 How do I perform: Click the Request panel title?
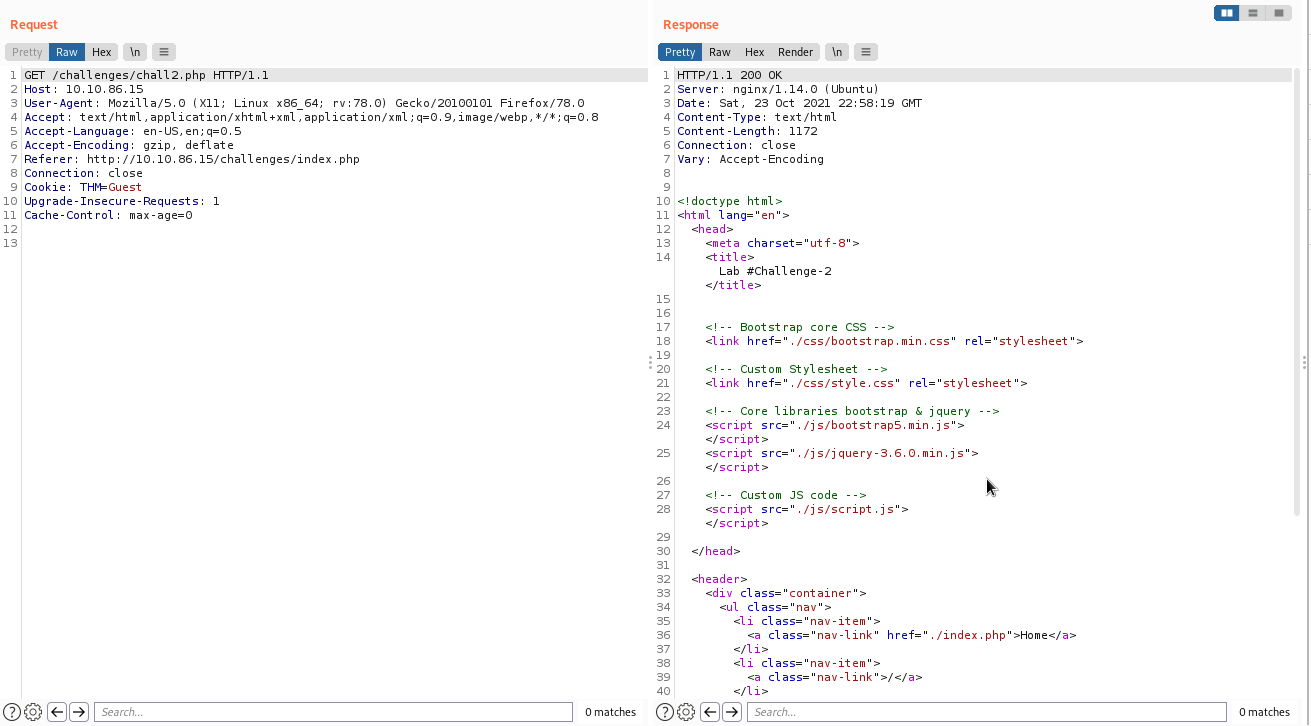pyautogui.click(x=34, y=24)
